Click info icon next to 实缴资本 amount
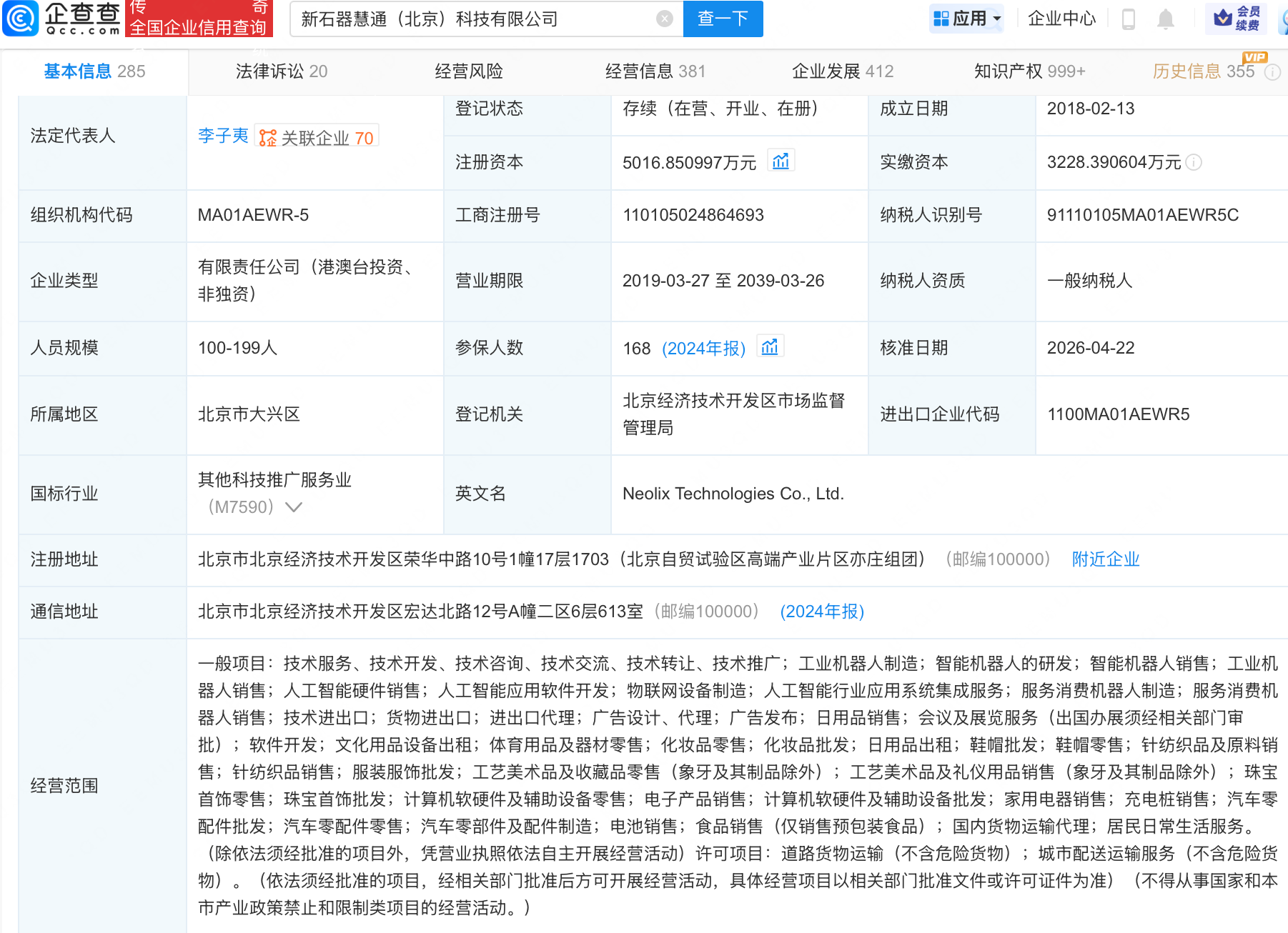Viewport: 1288px width, 933px height. coord(1194,163)
